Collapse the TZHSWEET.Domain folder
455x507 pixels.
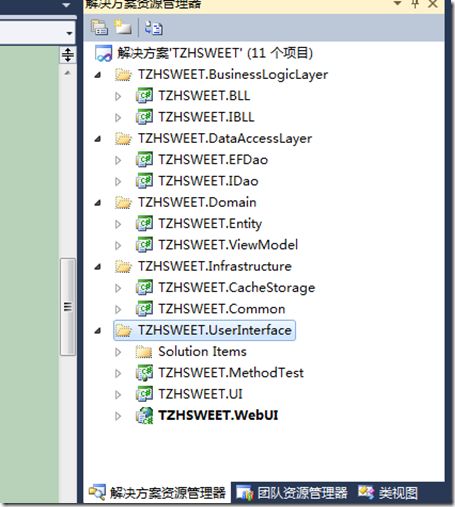pos(98,203)
